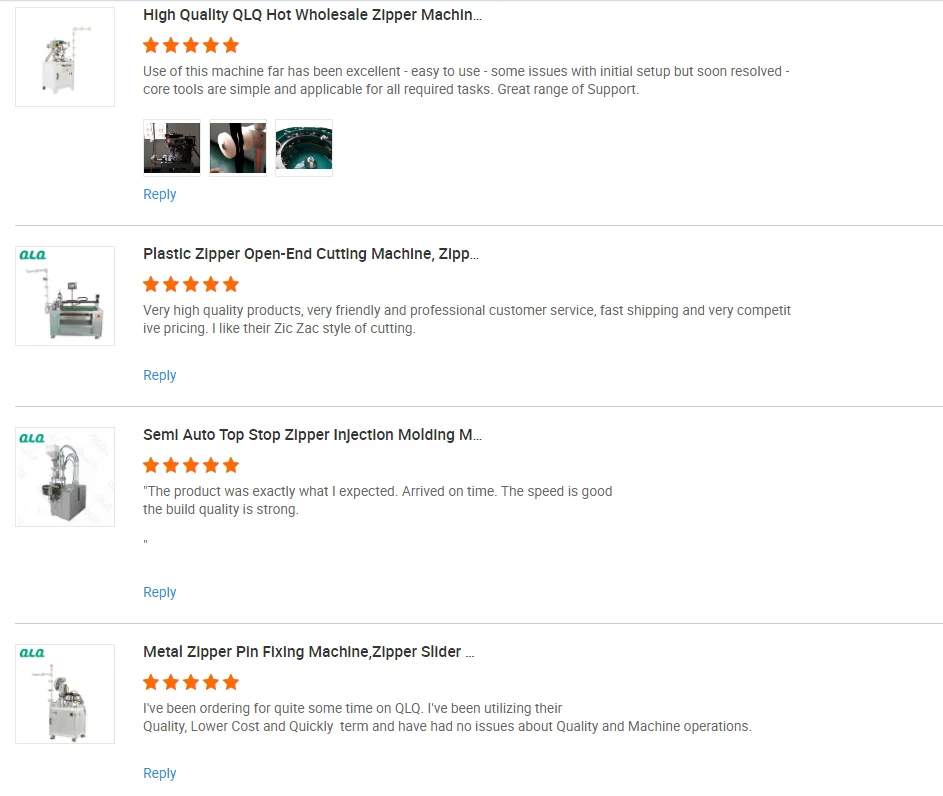The width and height of the screenshot is (943, 796).
Task: Reply to the QLQ Hot Wholesale review
Action: [160, 194]
